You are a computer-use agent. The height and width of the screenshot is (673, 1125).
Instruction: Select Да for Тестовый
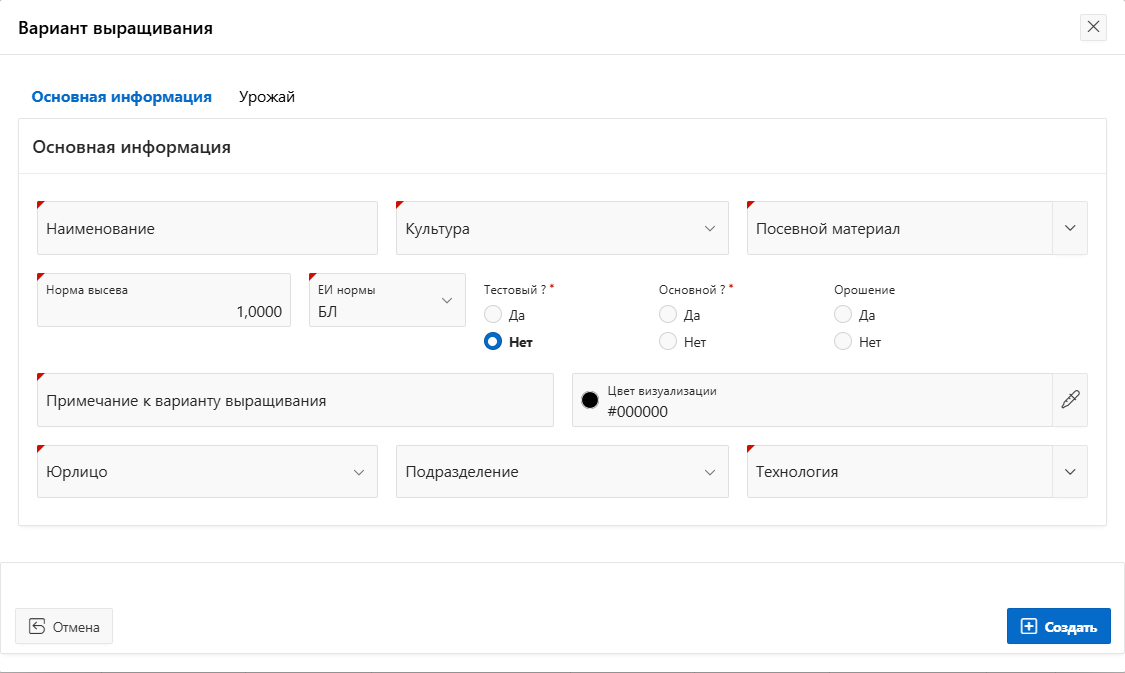tap(493, 314)
